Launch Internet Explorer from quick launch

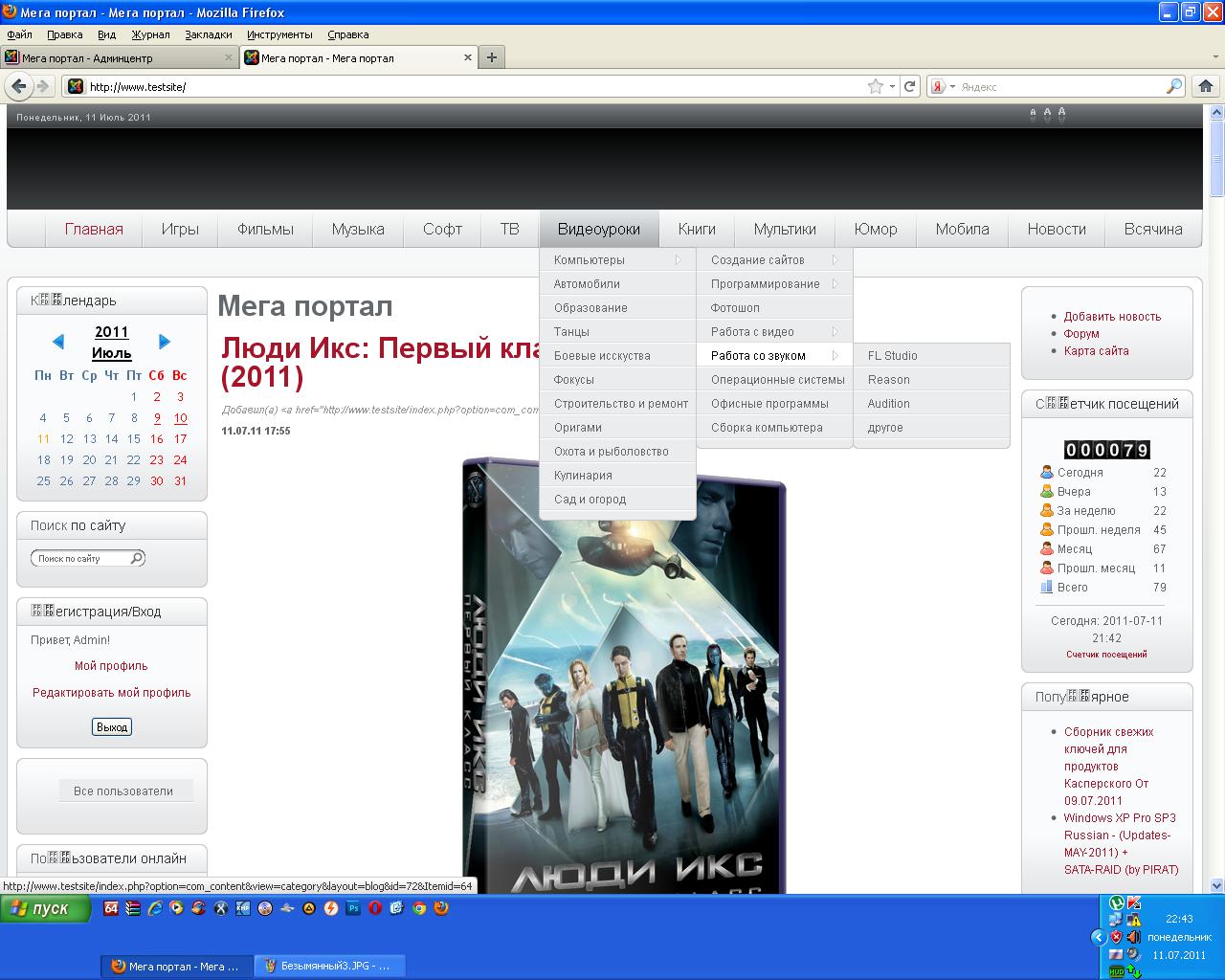(x=155, y=908)
